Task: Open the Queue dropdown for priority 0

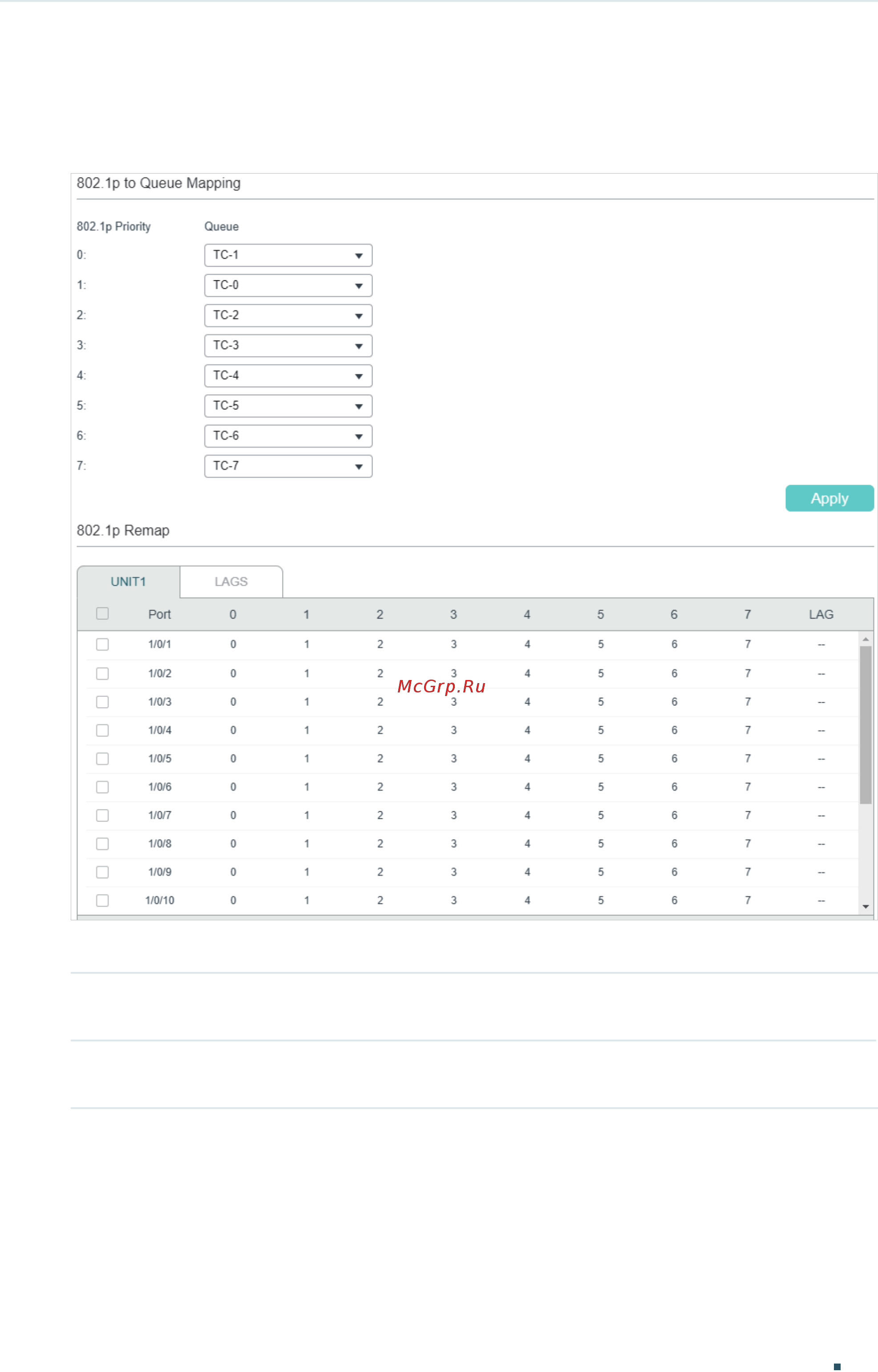Action: (288, 255)
